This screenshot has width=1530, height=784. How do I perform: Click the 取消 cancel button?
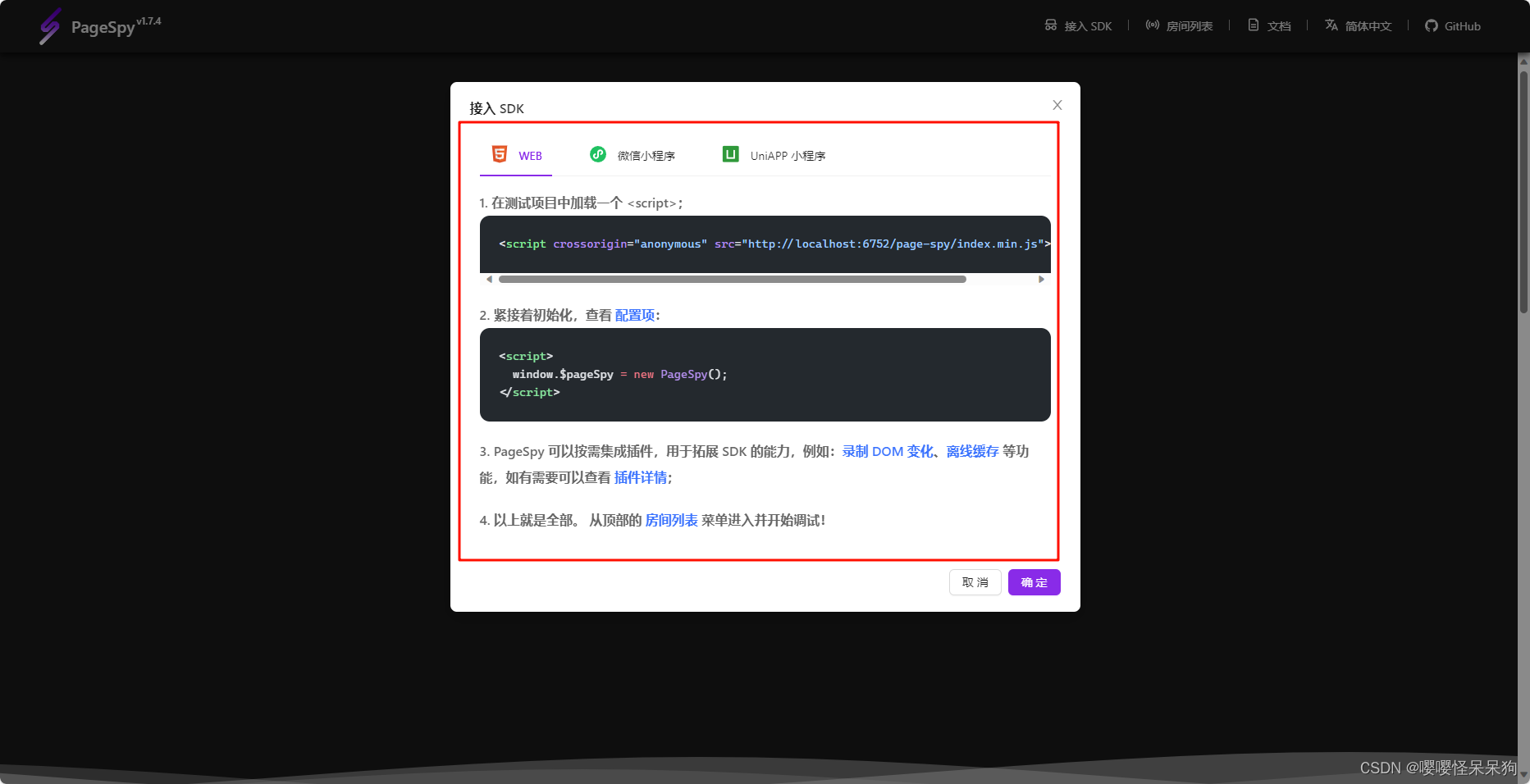[975, 582]
